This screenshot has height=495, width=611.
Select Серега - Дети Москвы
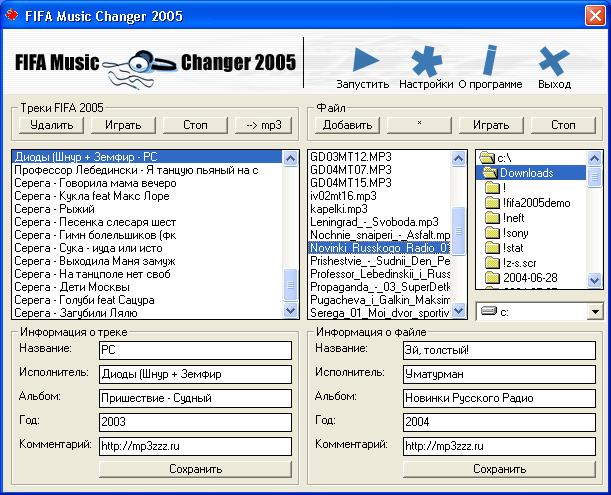click(147, 287)
